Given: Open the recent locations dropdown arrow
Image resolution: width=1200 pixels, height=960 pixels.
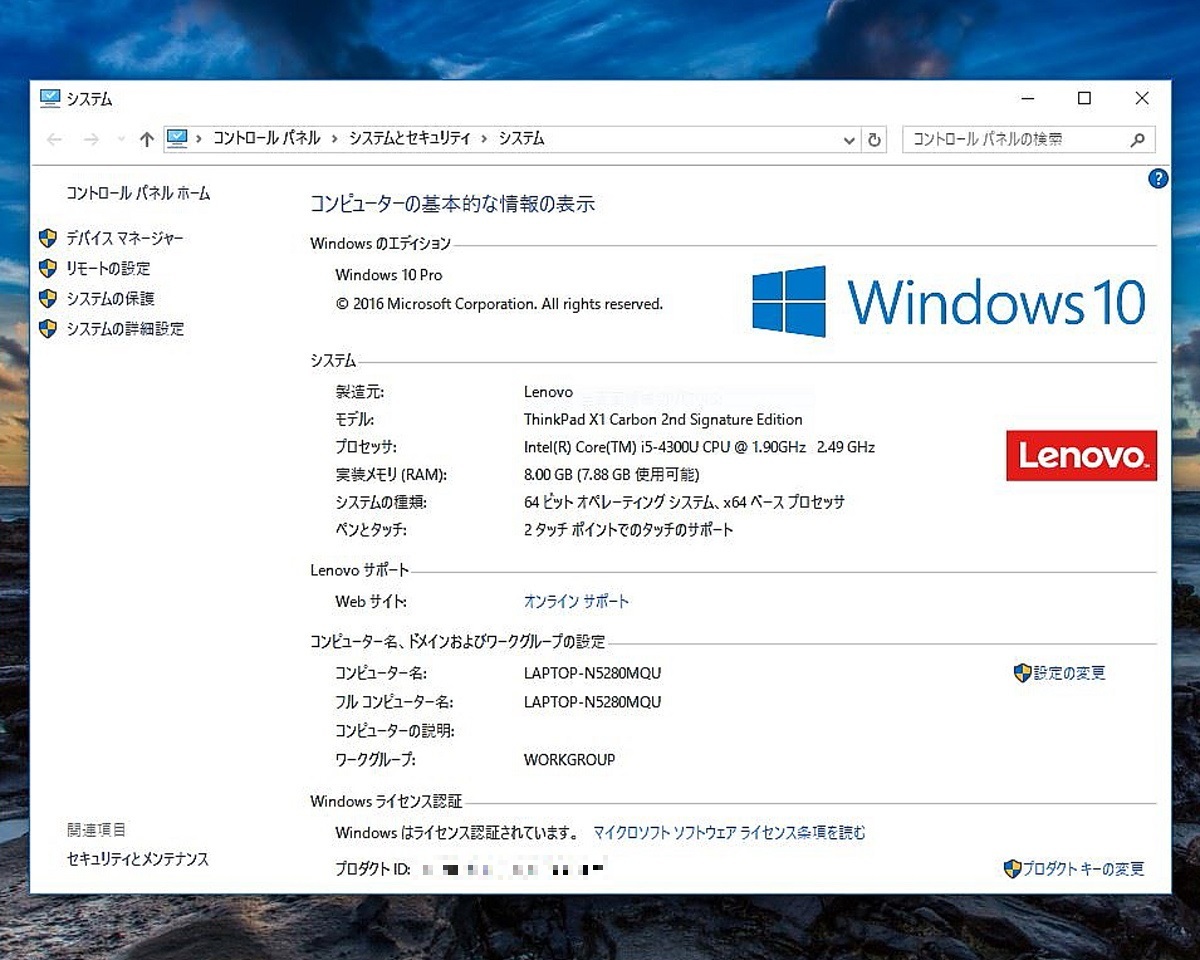Looking at the screenshot, I should pos(121,140).
